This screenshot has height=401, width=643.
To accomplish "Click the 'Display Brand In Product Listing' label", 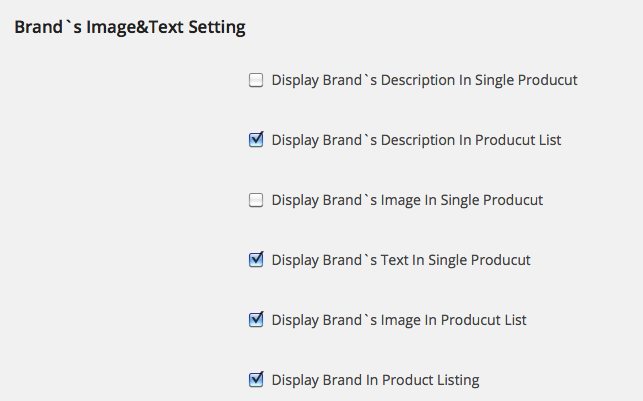I will click(375, 380).
